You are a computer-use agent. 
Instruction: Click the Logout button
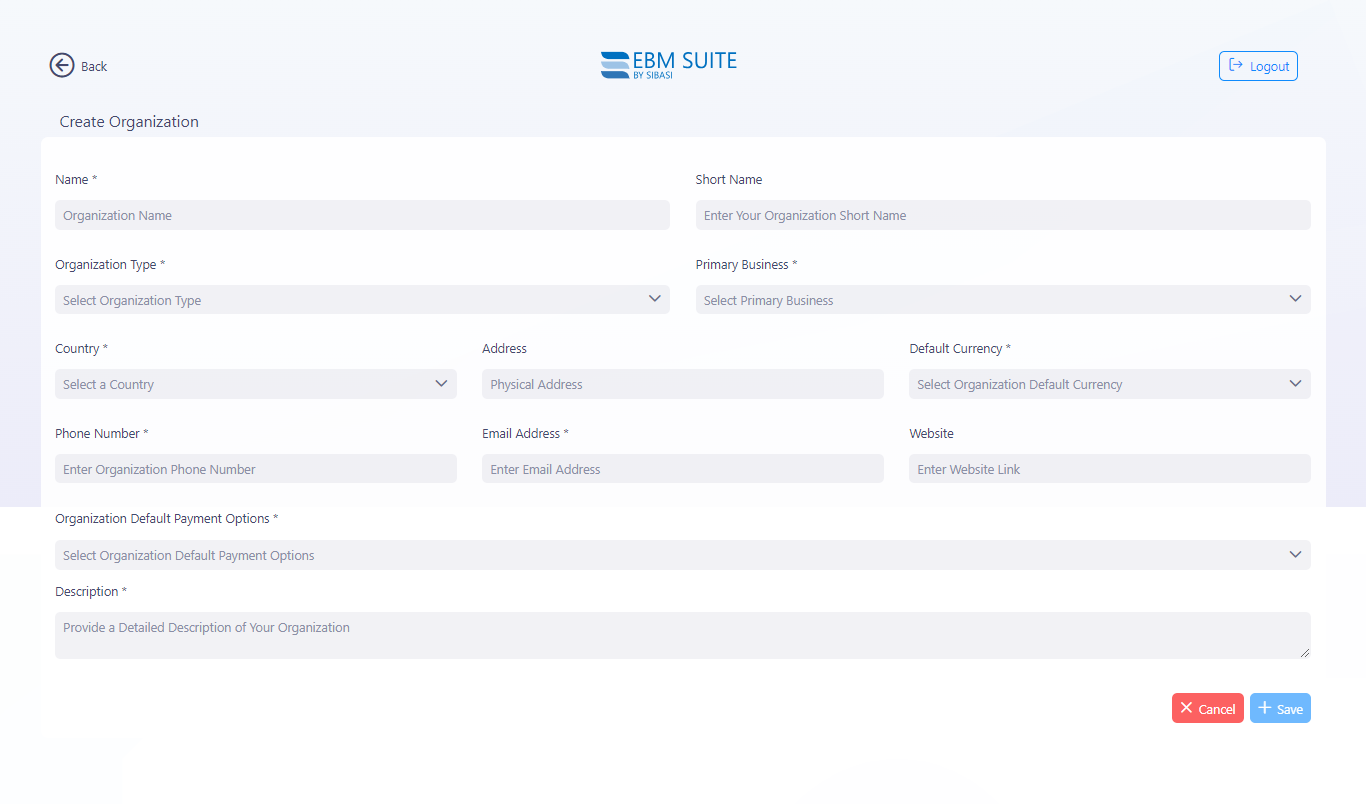(x=1258, y=65)
